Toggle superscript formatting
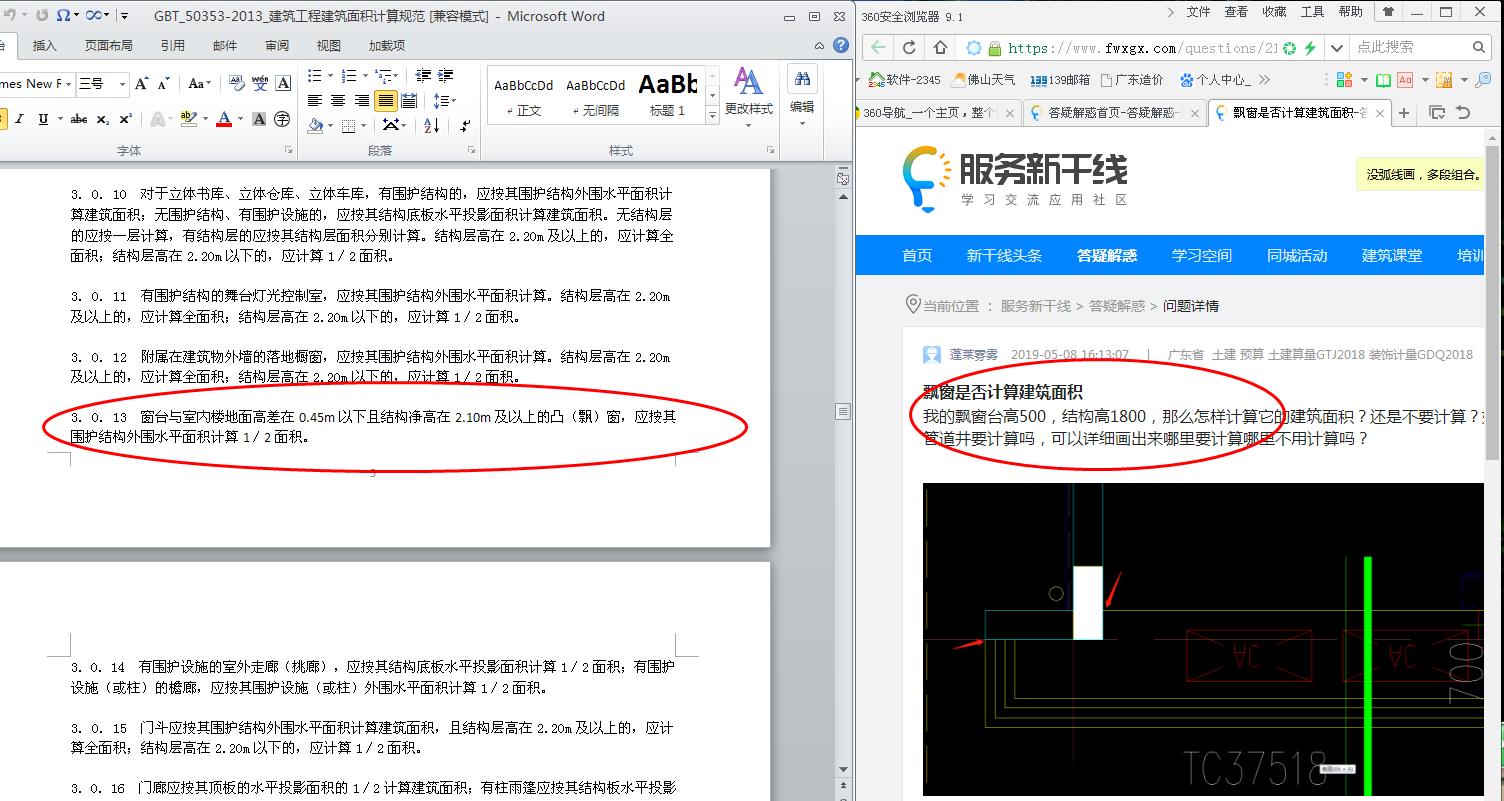The width and height of the screenshot is (1504, 801). 125,119
